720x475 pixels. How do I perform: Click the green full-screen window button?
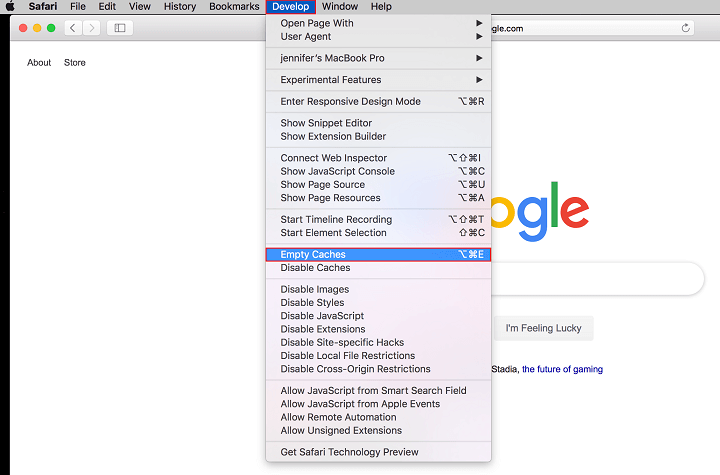[x=51, y=28]
